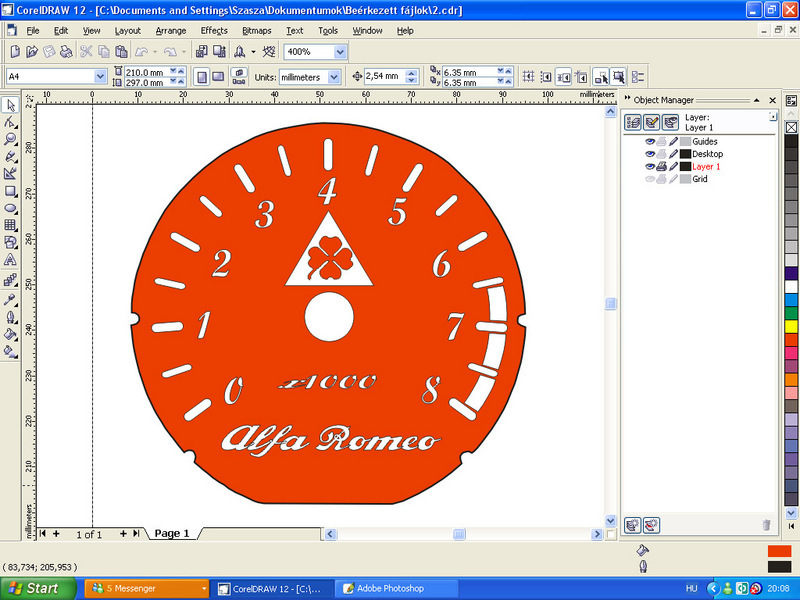Viewport: 800px width, 600px height.
Task: Select the Page 1 tab
Action: pyautogui.click(x=172, y=533)
